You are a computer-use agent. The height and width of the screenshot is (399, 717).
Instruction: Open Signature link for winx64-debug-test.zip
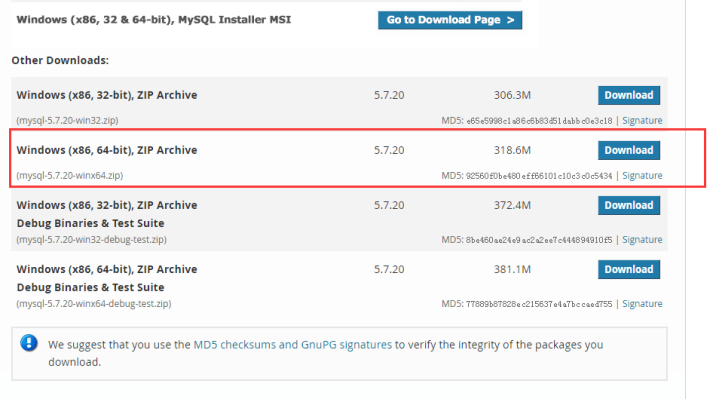(x=642, y=303)
